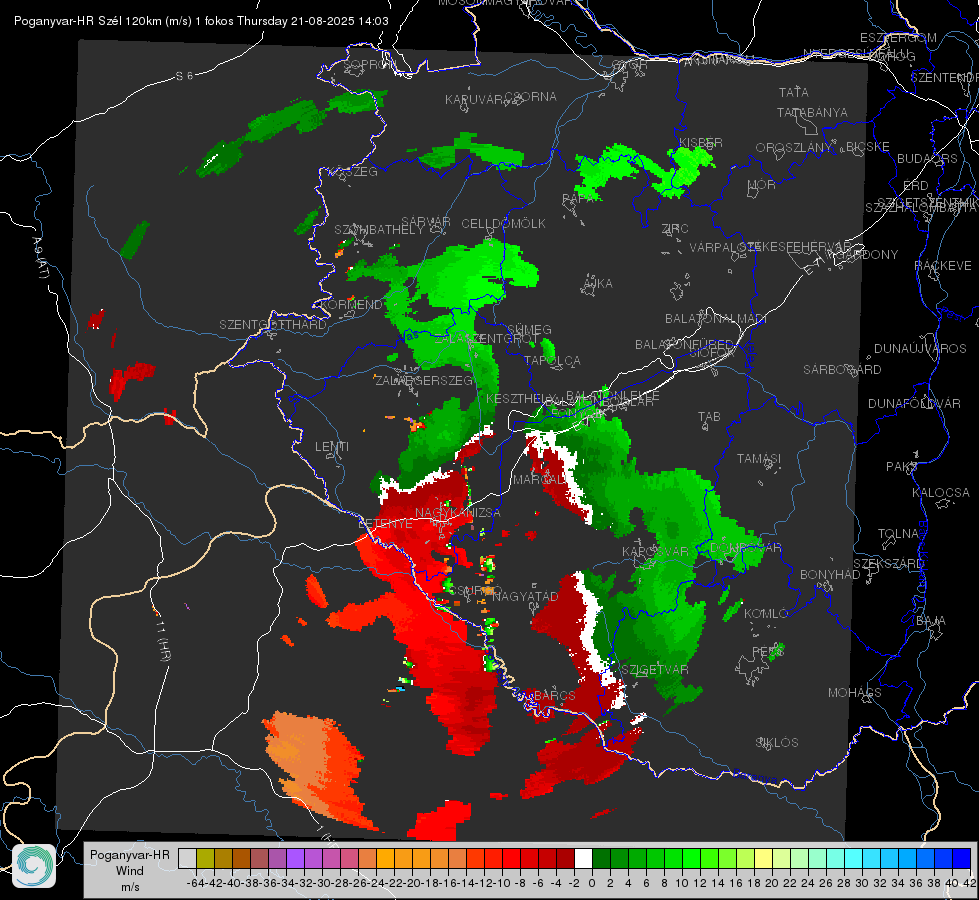The width and height of the screenshot is (979, 900).
Task: Select the MOR town label
Action: (x=762, y=184)
